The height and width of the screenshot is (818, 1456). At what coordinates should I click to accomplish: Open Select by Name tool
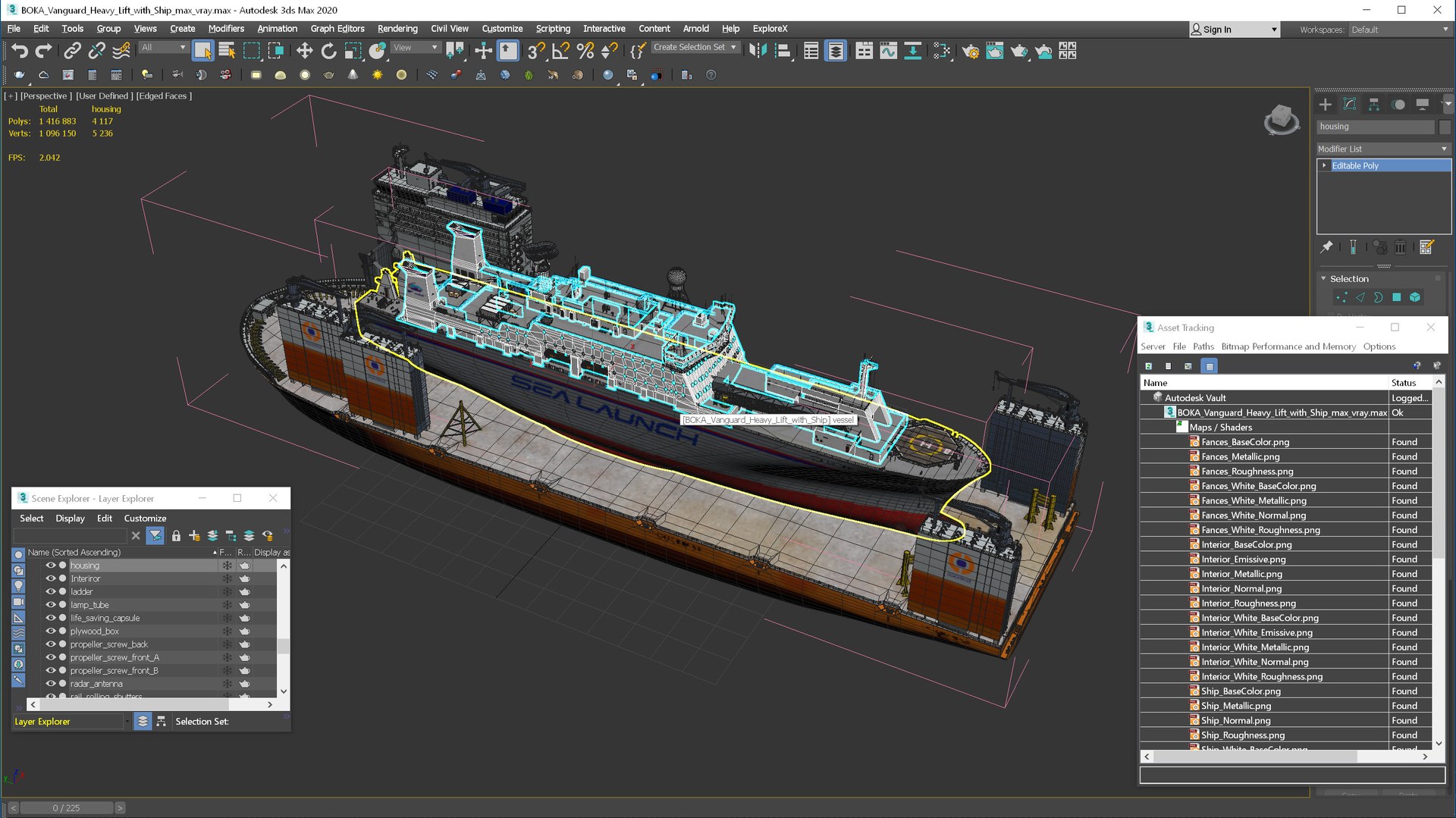227,51
